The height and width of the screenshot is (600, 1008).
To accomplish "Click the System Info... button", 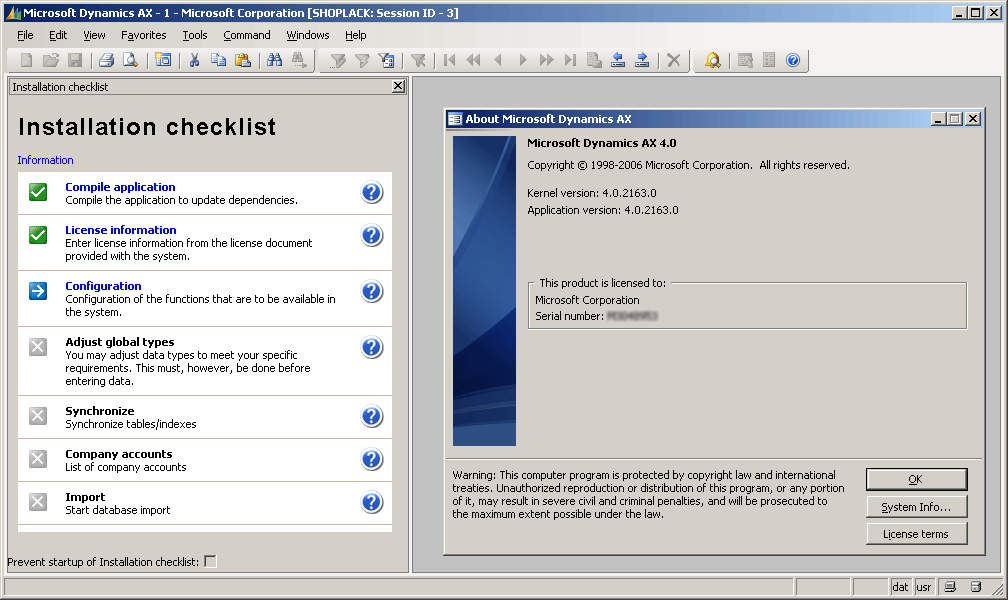I will coord(916,507).
